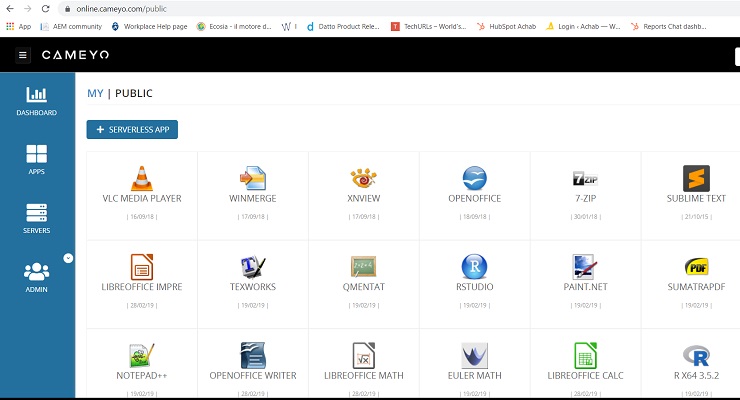Open the SumatraPDF app icon
This screenshot has width=740, height=400.
[x=696, y=266]
